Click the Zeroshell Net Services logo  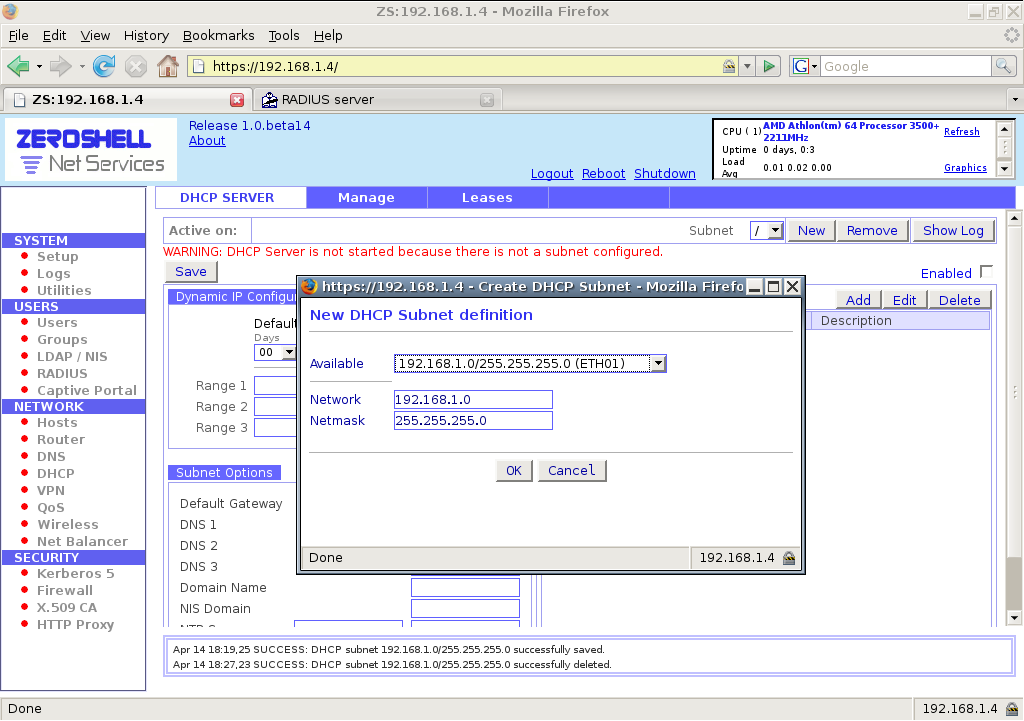pos(91,150)
